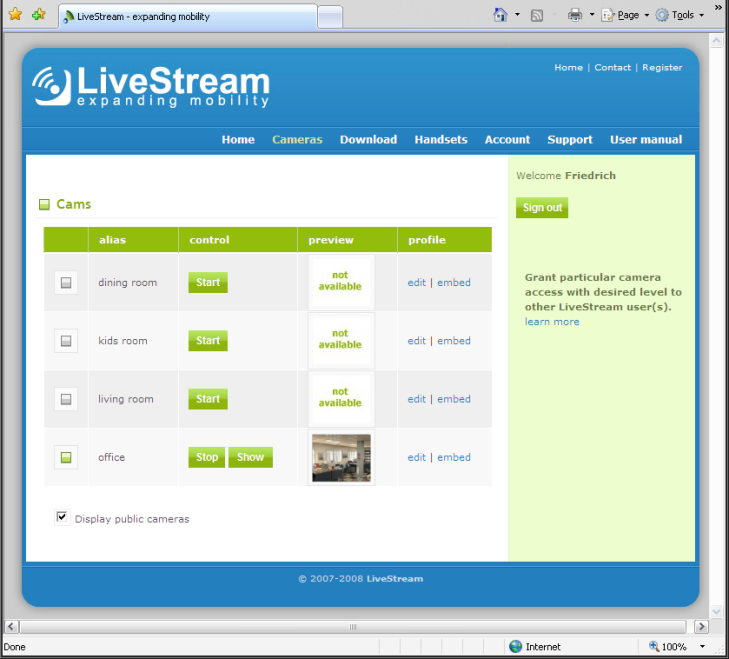Click the horizontal scrollbar right arrow
Screen dimensions: 729x659
[x=701, y=626]
